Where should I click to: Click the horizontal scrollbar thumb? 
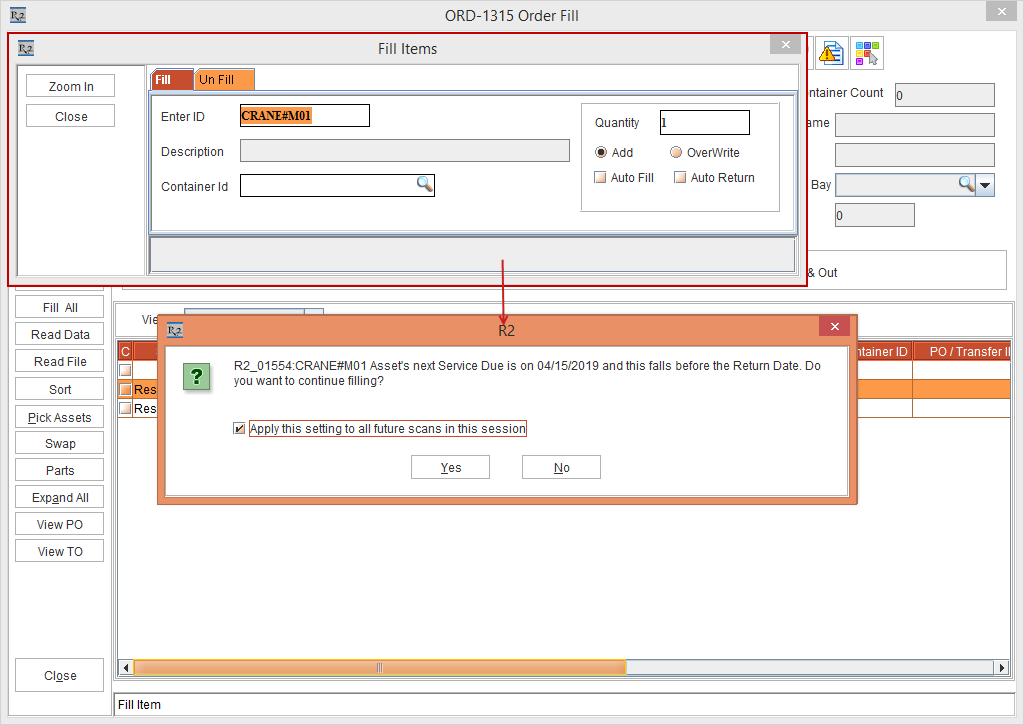[379, 668]
